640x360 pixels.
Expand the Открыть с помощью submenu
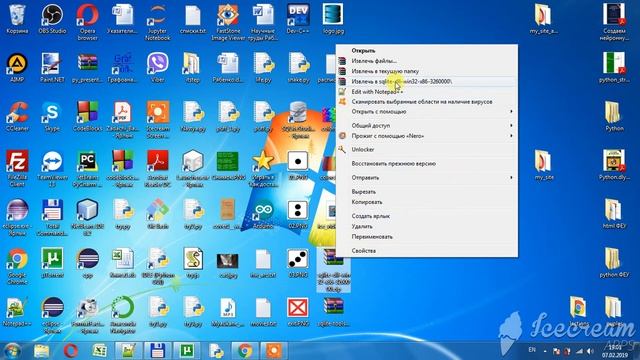pyautogui.click(x=427, y=111)
